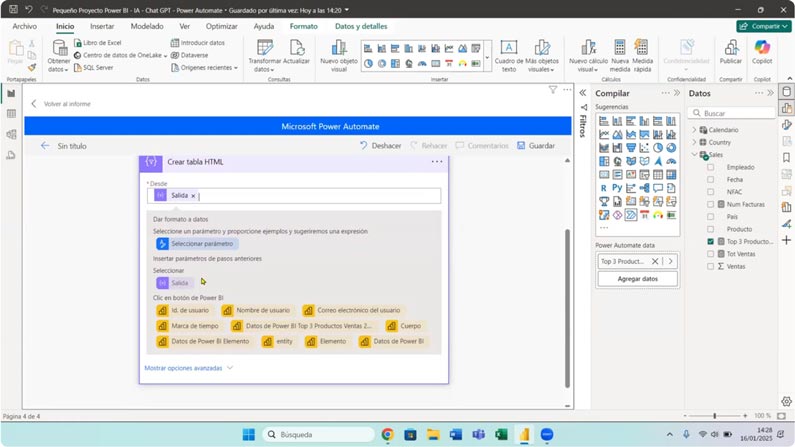Click the Cuadro de texto icon

coord(508,48)
